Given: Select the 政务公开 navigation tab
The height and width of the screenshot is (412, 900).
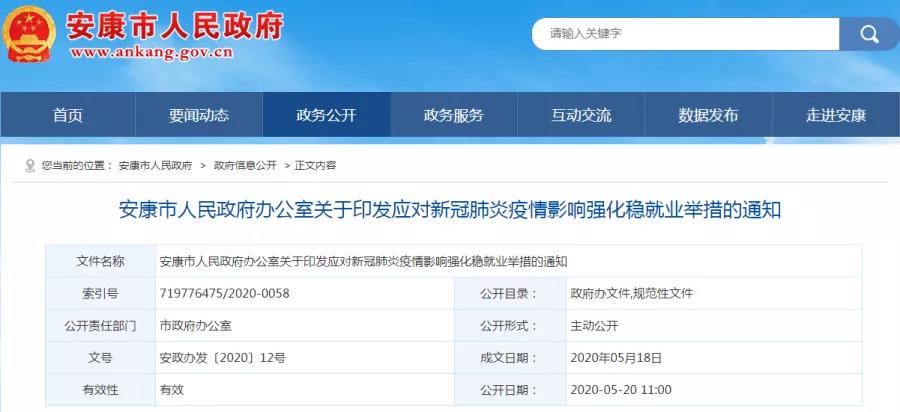Looking at the screenshot, I should pyautogui.click(x=326, y=115).
